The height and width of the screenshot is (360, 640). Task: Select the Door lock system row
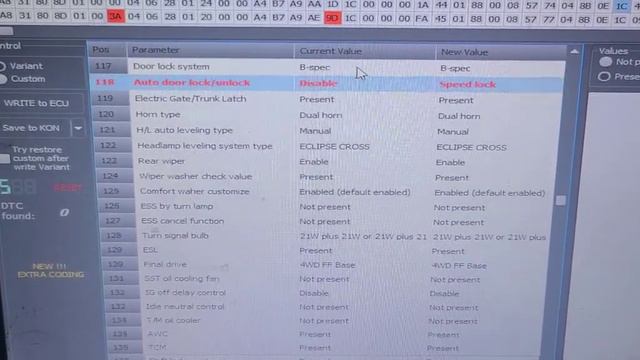327,67
